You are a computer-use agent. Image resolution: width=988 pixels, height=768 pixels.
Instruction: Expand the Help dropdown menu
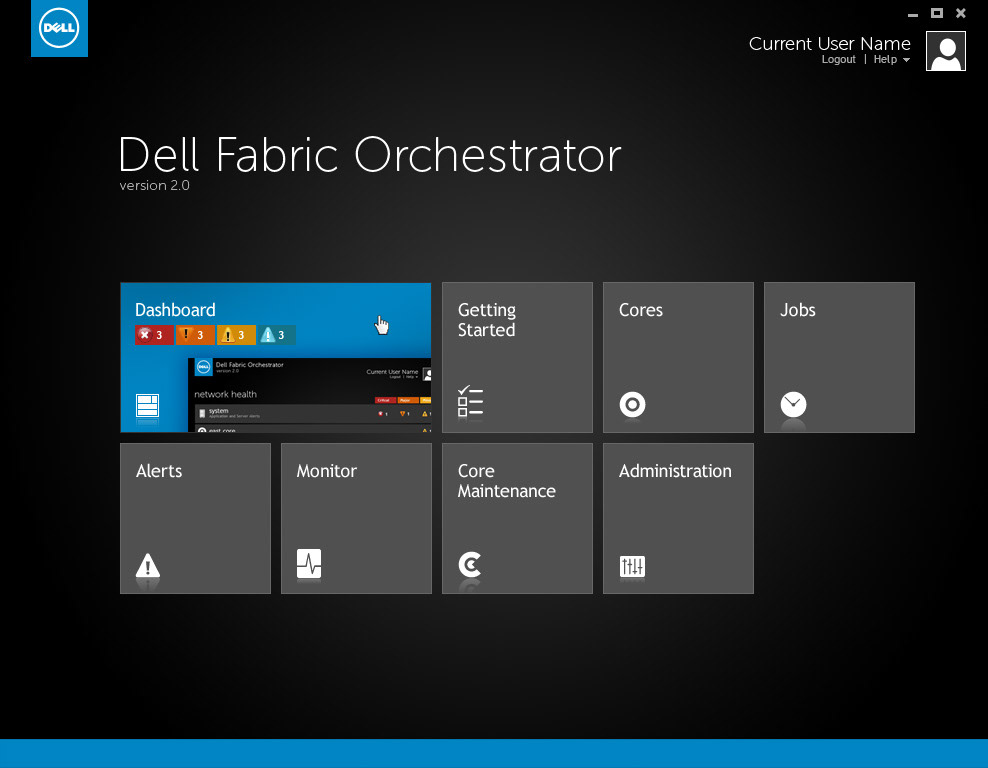tap(892, 59)
